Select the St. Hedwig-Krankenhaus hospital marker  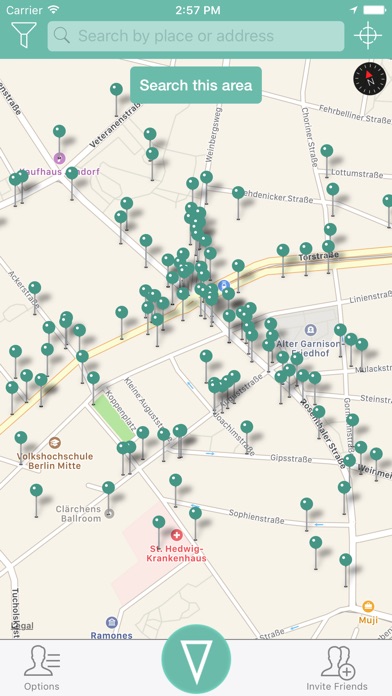pos(177,535)
